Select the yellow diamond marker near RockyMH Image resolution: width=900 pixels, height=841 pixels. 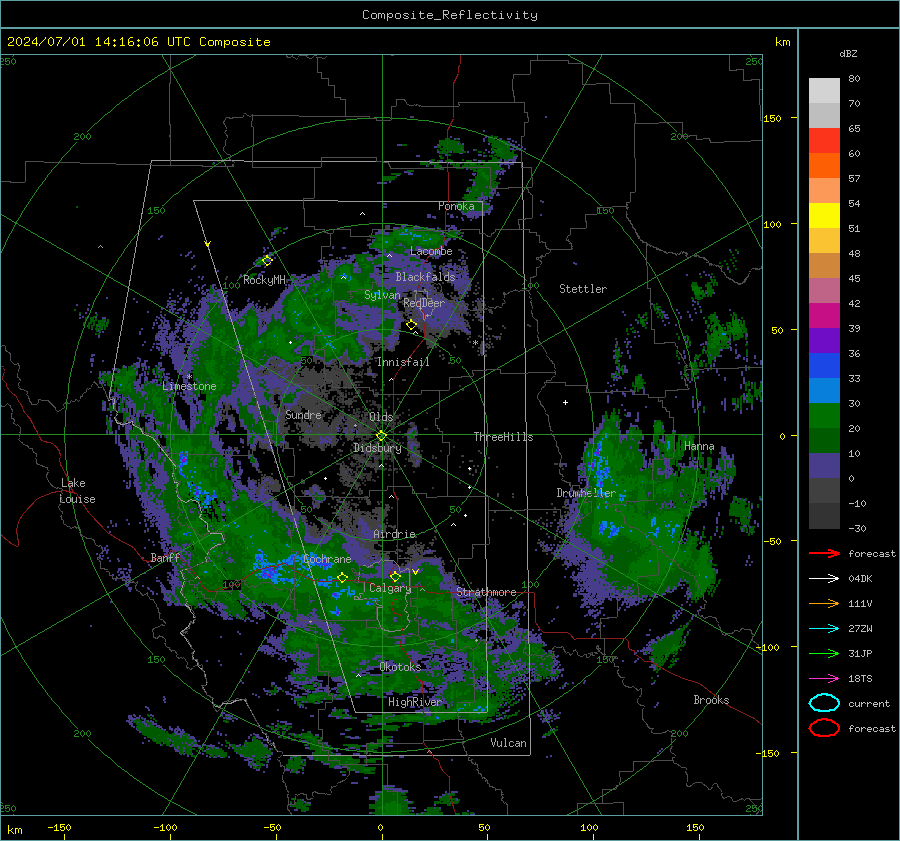click(267, 261)
